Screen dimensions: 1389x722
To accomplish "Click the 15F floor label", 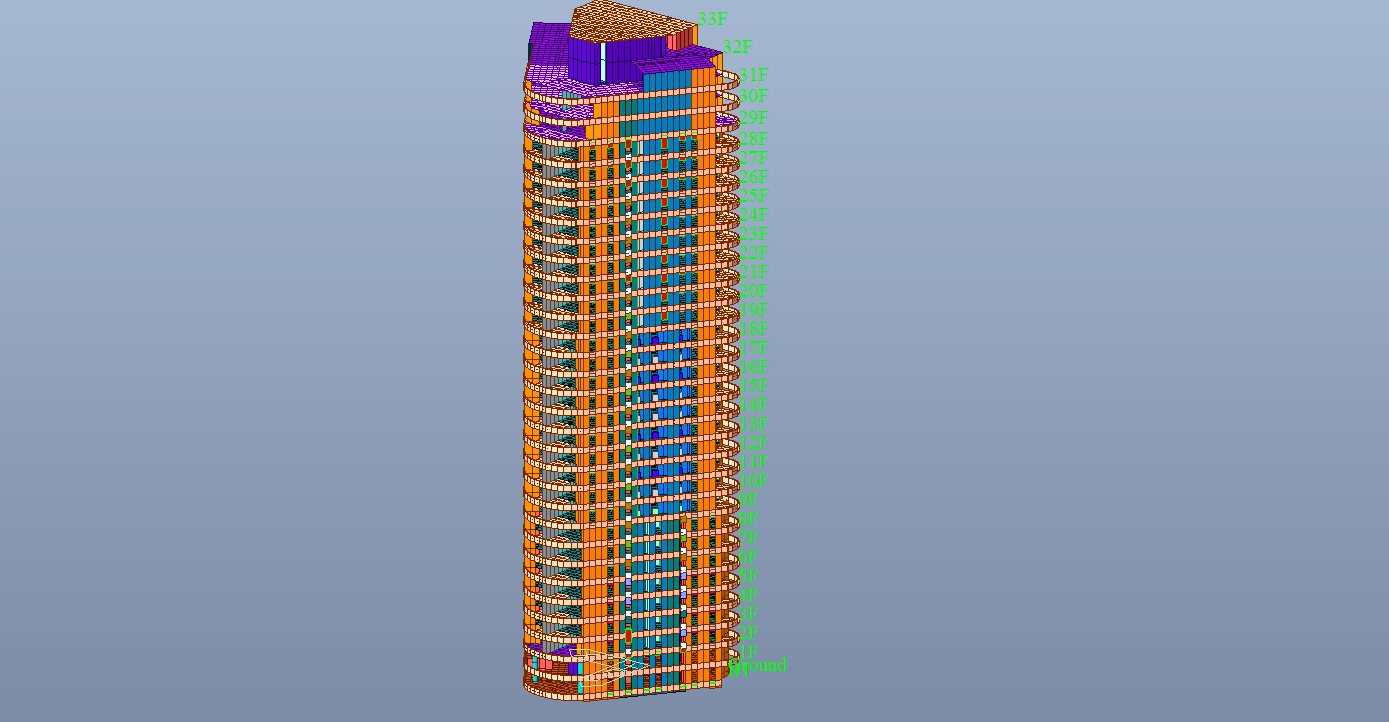I will 754,386.
